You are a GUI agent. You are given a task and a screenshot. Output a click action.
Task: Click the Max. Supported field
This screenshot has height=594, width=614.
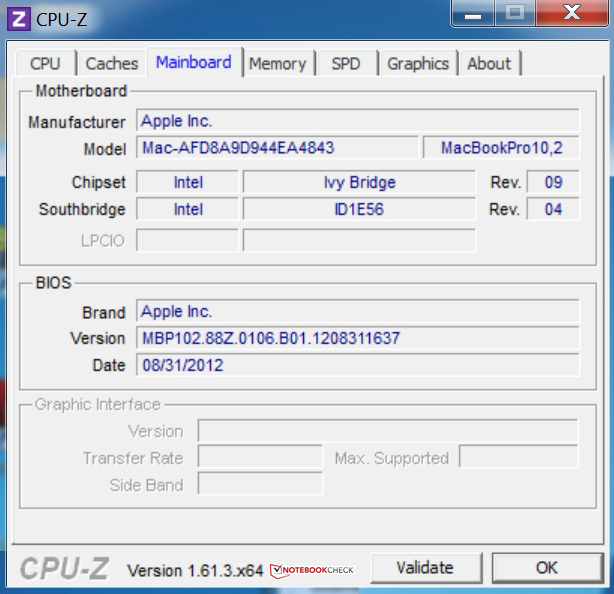[x=518, y=457]
